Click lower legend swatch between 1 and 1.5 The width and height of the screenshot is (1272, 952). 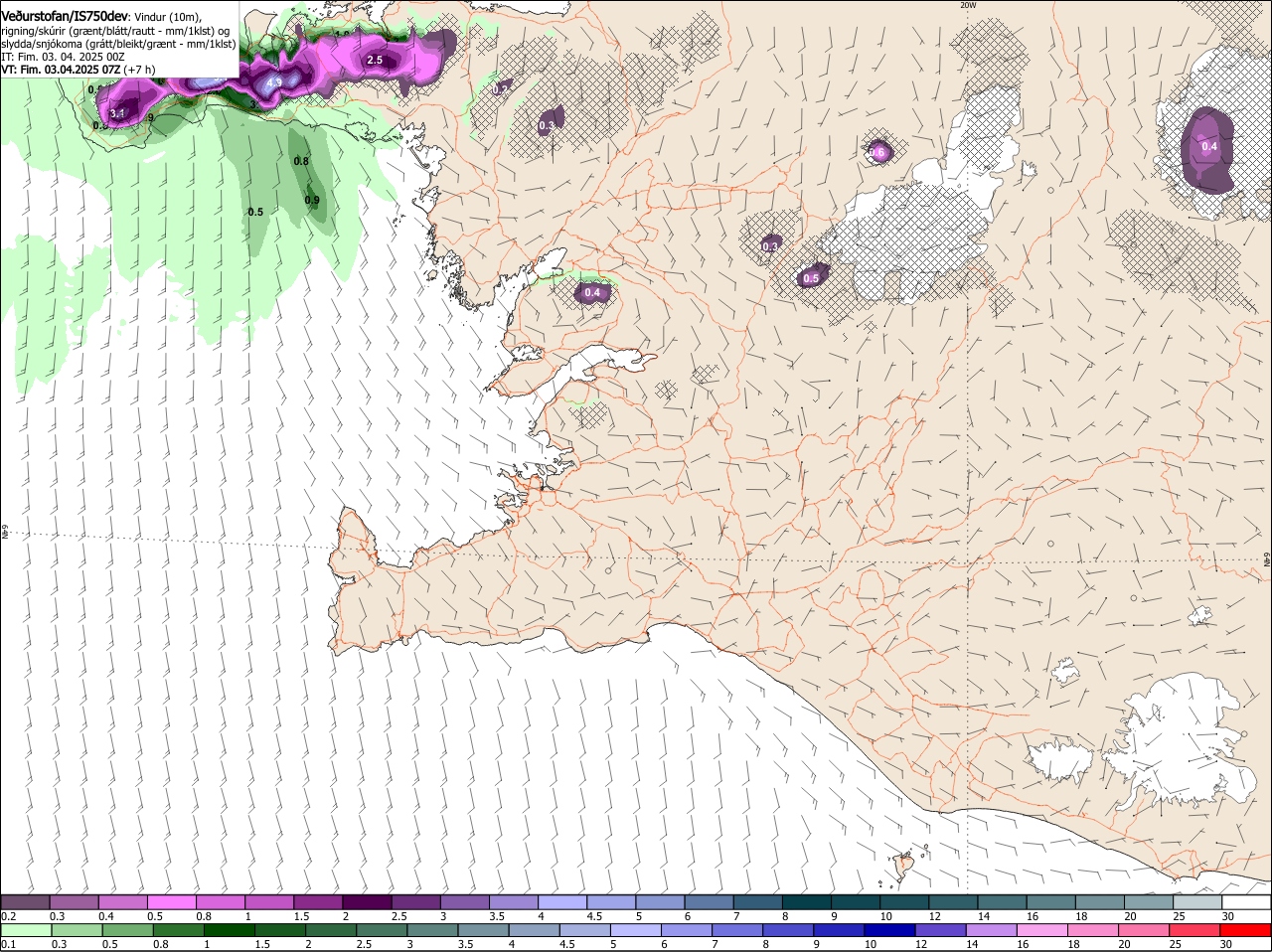[230, 930]
